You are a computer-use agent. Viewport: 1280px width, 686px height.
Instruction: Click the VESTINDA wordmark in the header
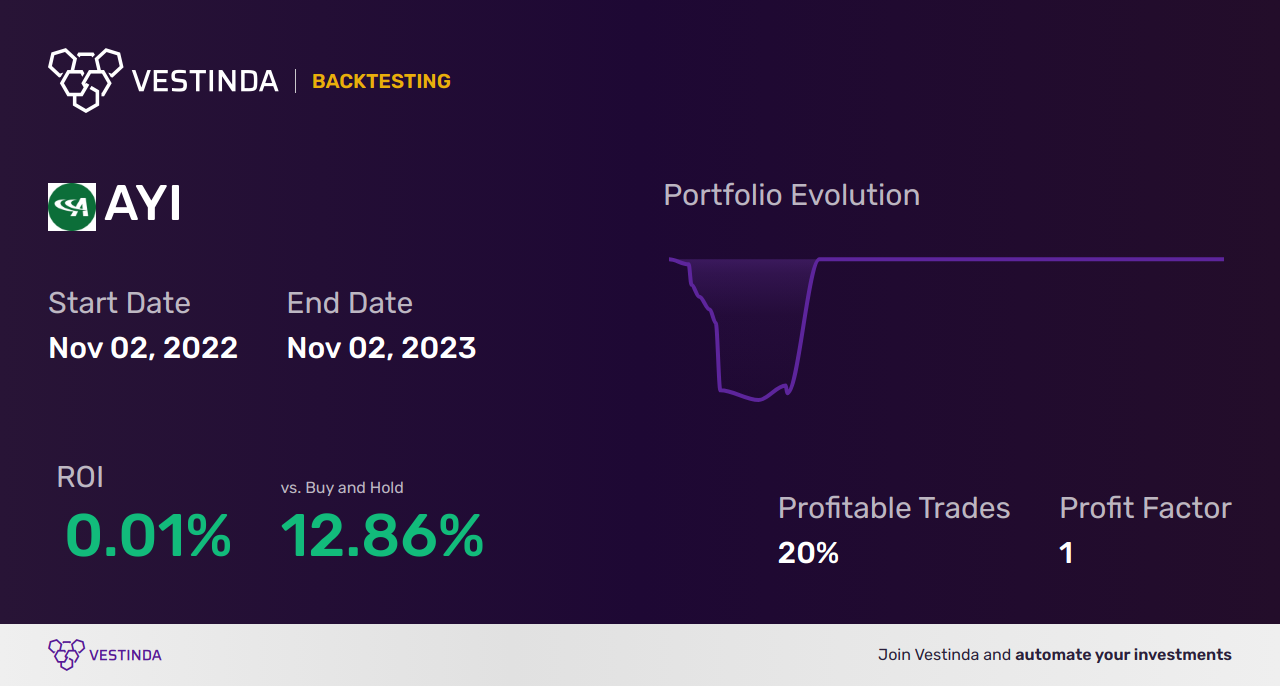[205, 81]
